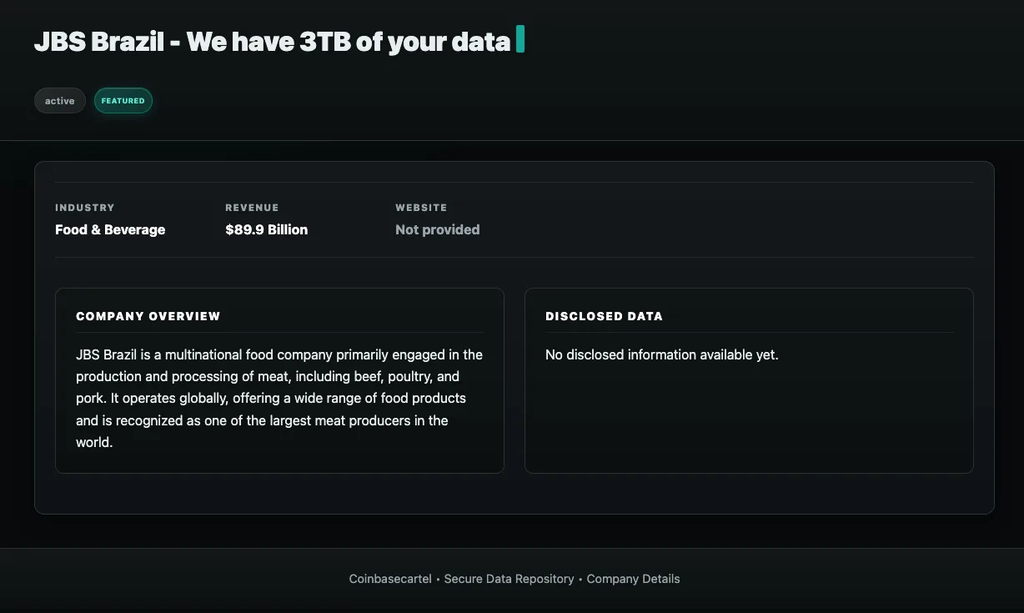Expand the DISCLOSED DATA panel
Image resolution: width=1024 pixels, height=613 pixels.
pyautogui.click(x=748, y=380)
